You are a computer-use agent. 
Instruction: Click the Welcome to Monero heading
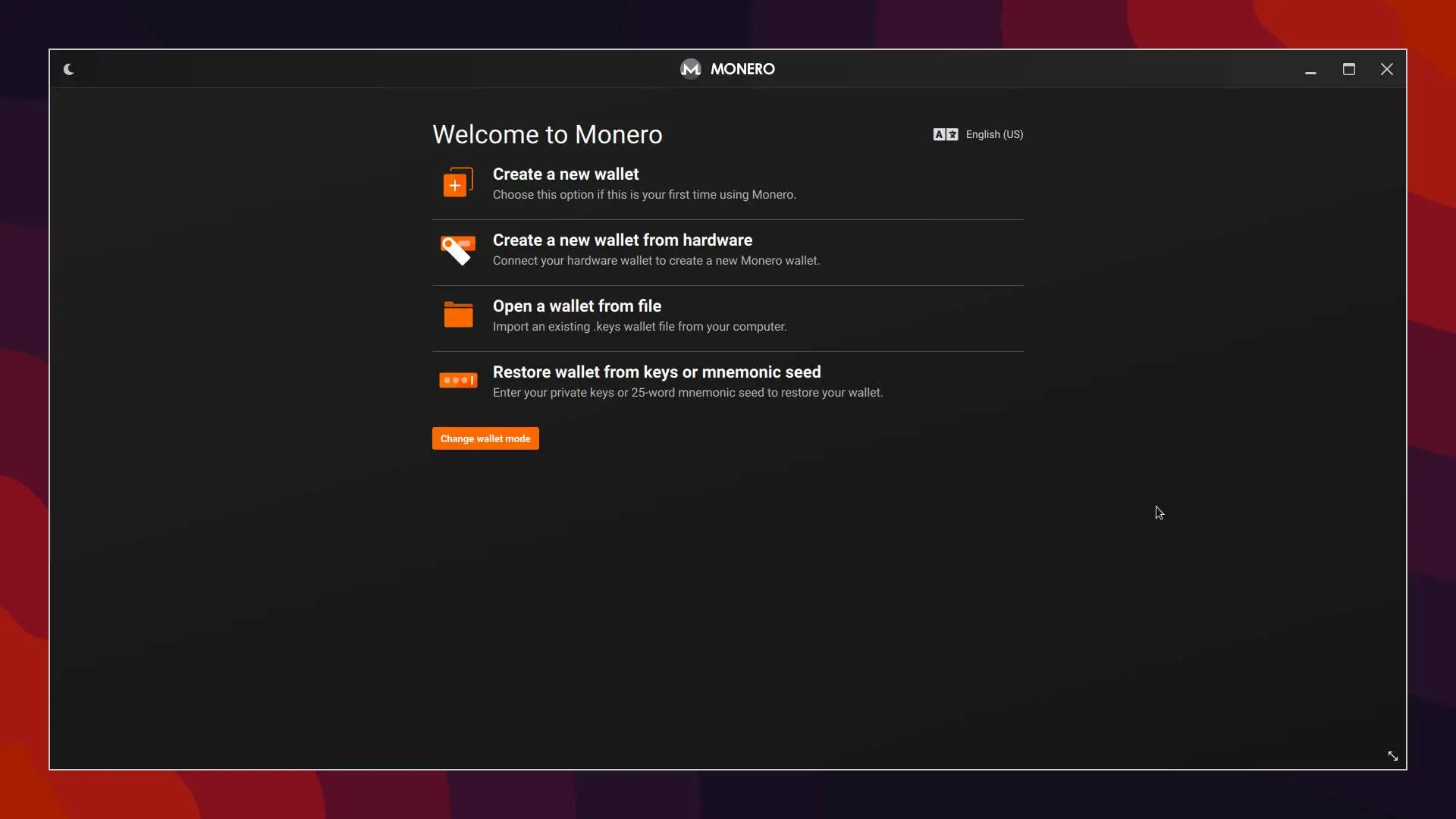(x=548, y=134)
